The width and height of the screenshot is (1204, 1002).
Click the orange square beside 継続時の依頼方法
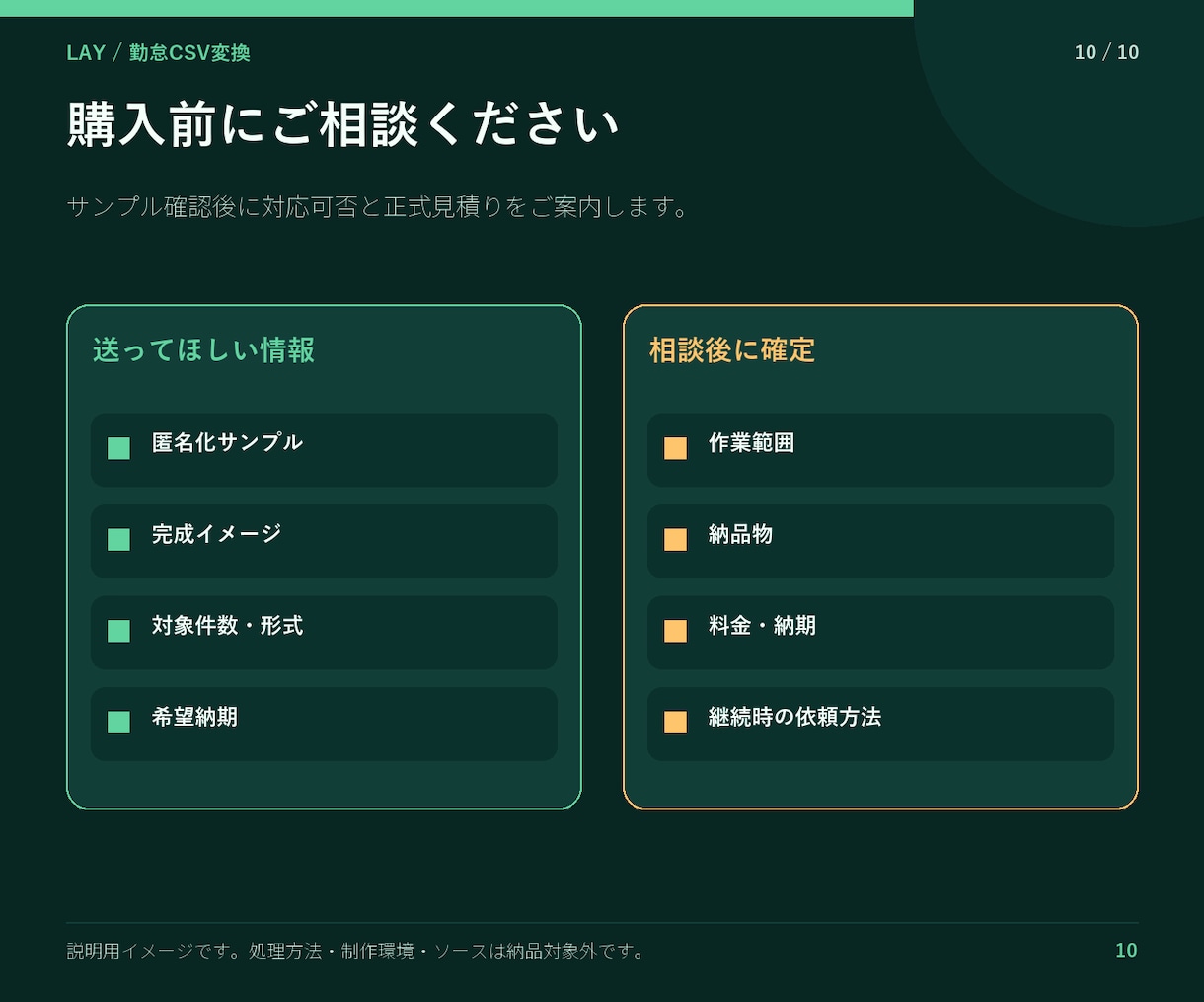(675, 722)
